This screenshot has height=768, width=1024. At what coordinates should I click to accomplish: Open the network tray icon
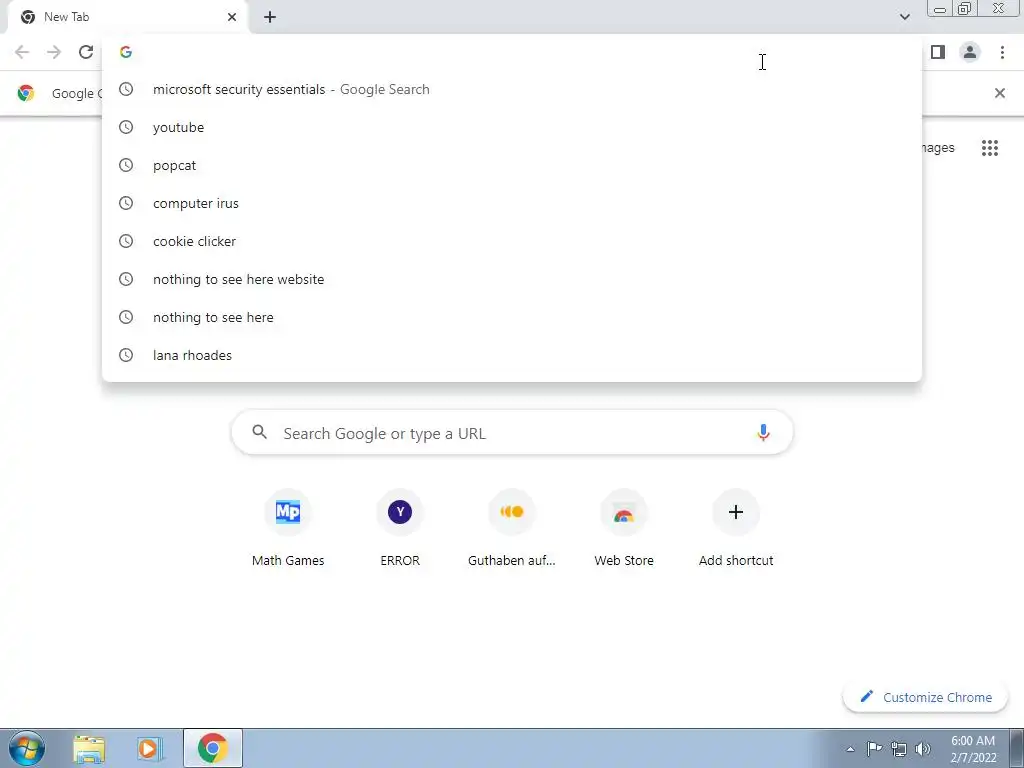899,748
